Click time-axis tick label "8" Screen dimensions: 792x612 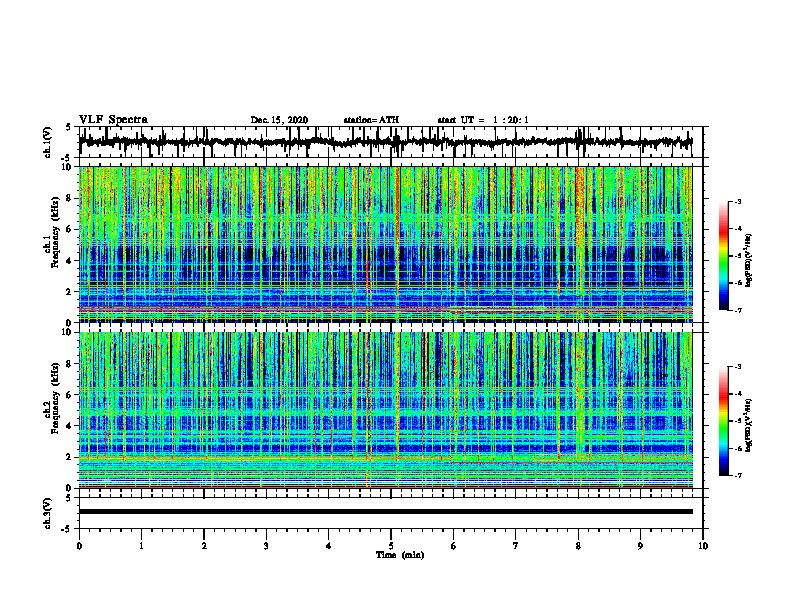point(578,546)
